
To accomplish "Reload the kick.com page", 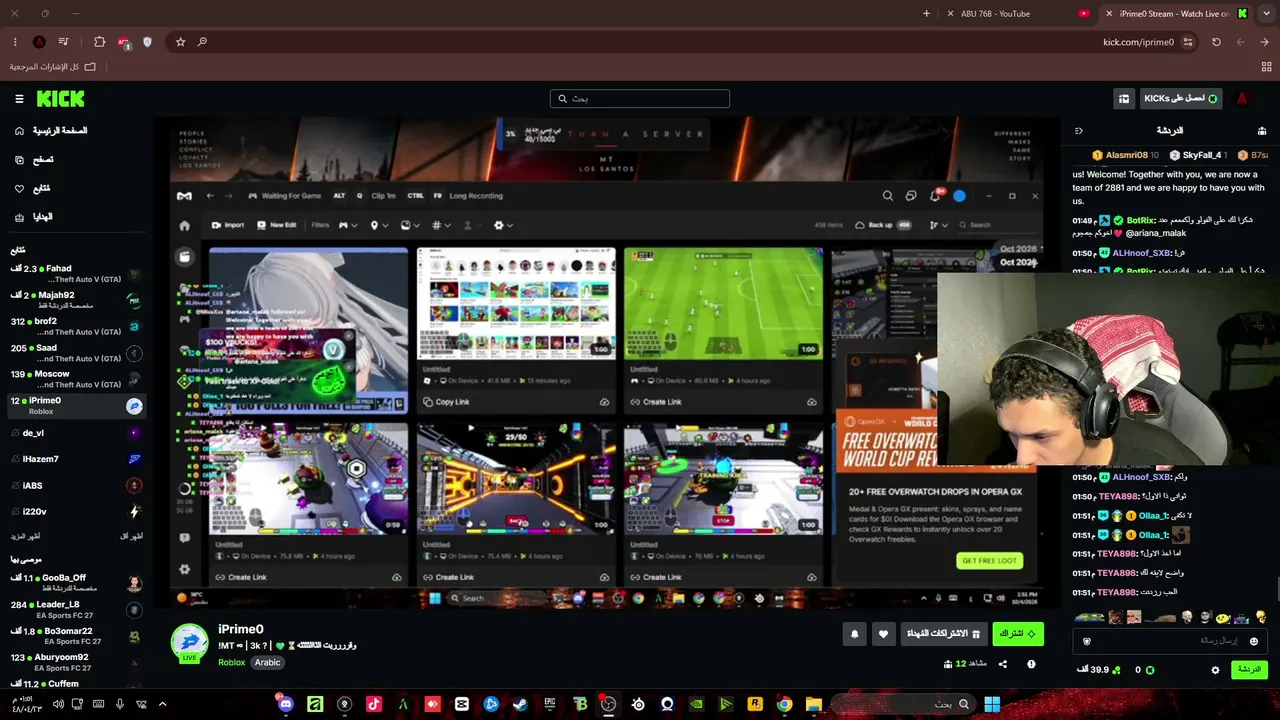I will pyautogui.click(x=1216, y=42).
